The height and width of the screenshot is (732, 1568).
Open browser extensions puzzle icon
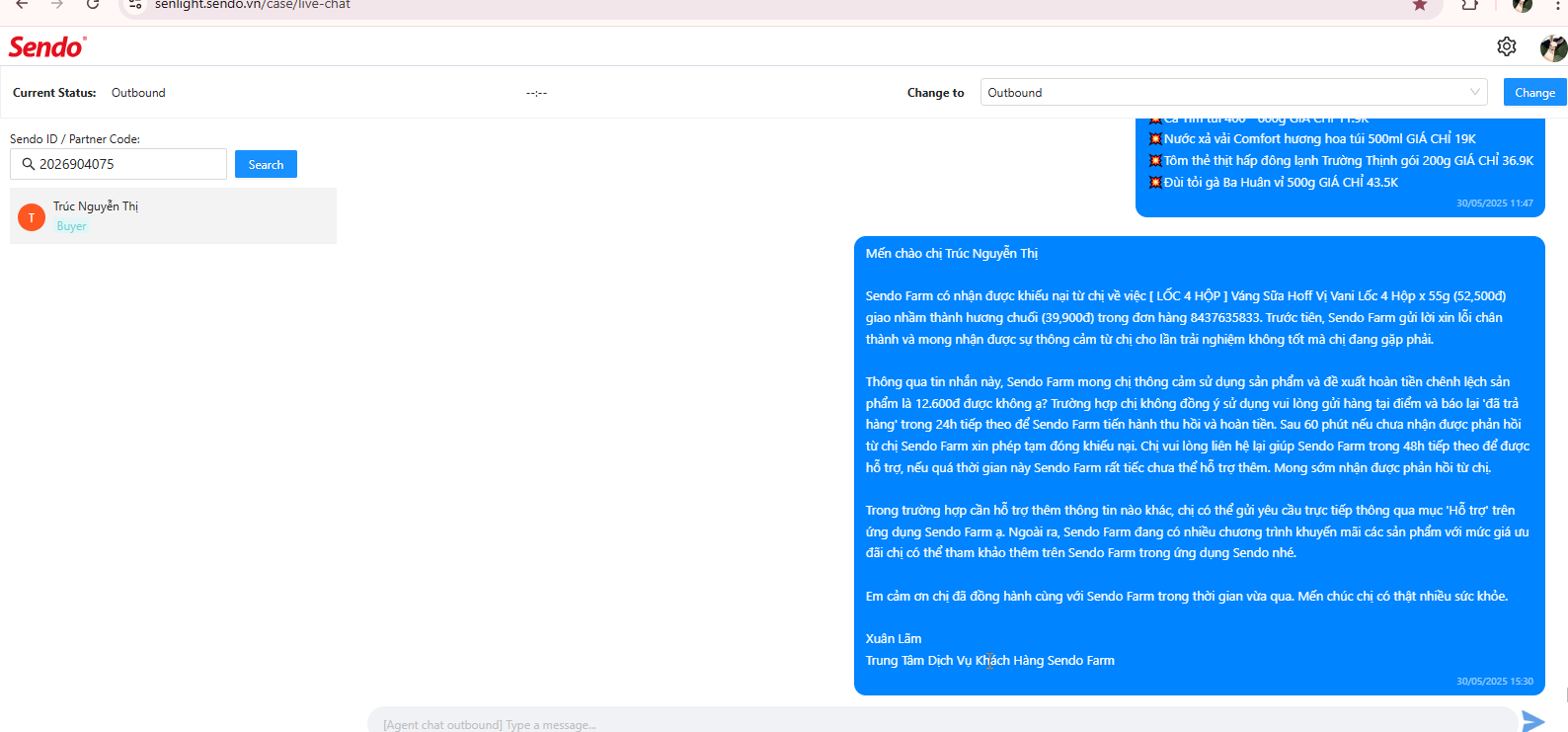(x=1470, y=5)
